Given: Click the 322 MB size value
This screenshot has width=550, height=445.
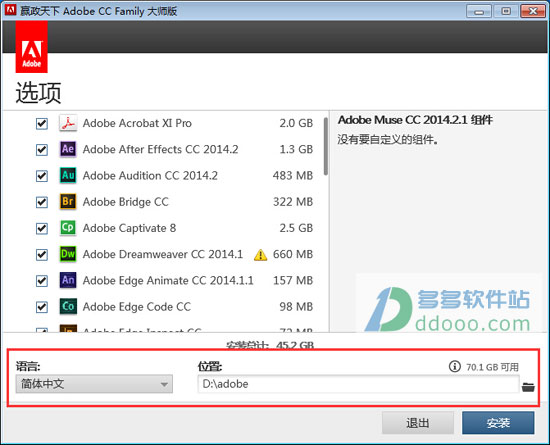Looking at the screenshot, I should (293, 202).
